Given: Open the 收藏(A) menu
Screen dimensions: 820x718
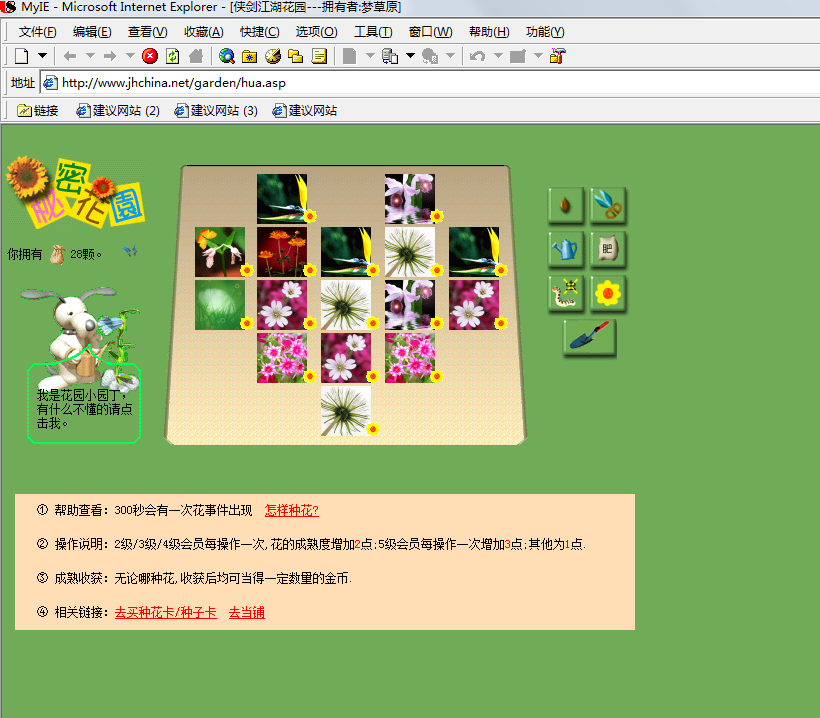Looking at the screenshot, I should (x=203, y=32).
